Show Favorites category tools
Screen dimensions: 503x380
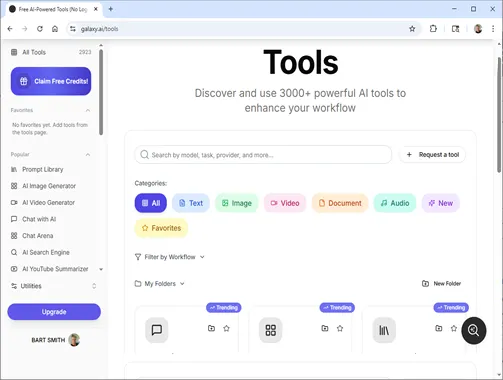click(x=161, y=228)
